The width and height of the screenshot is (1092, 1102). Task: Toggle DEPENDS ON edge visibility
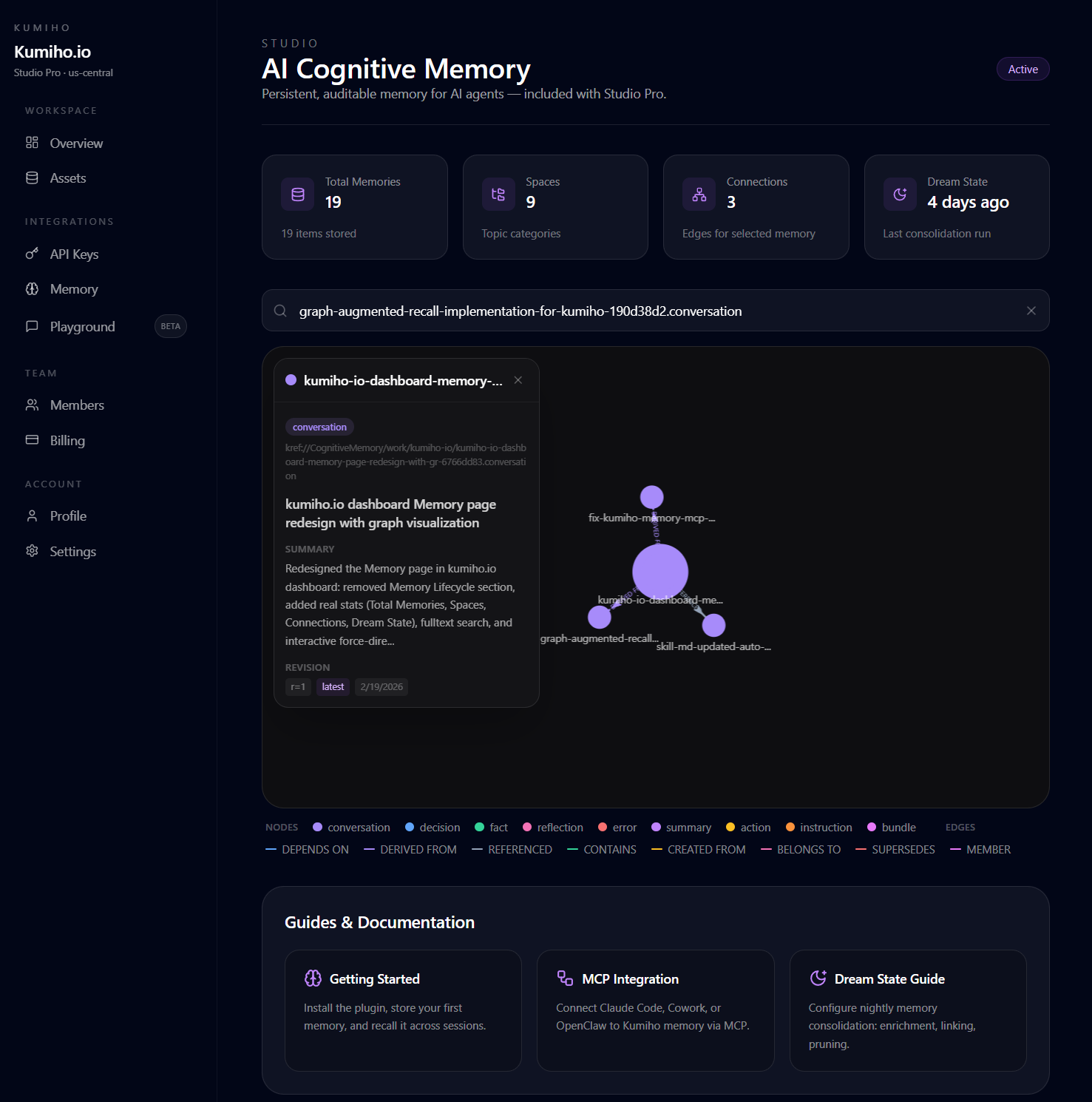click(x=315, y=849)
